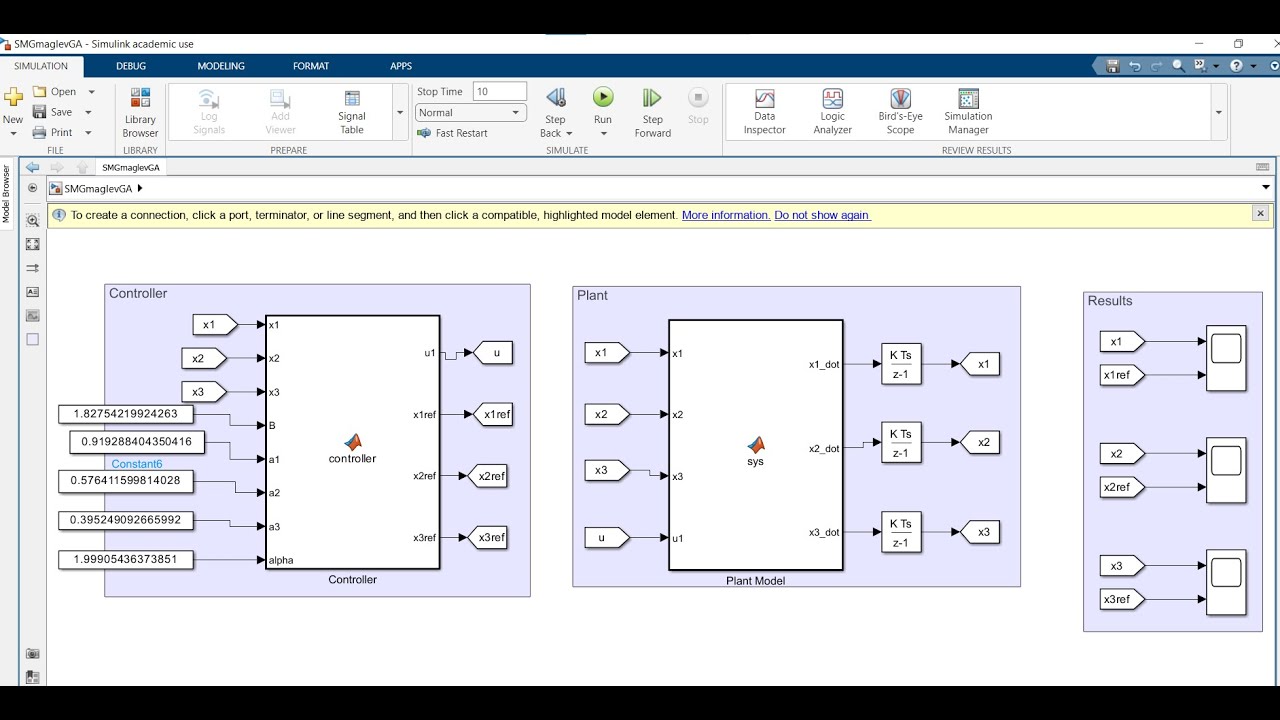
Task: Click the Print icon in the File section
Action: pyautogui.click(x=40, y=132)
